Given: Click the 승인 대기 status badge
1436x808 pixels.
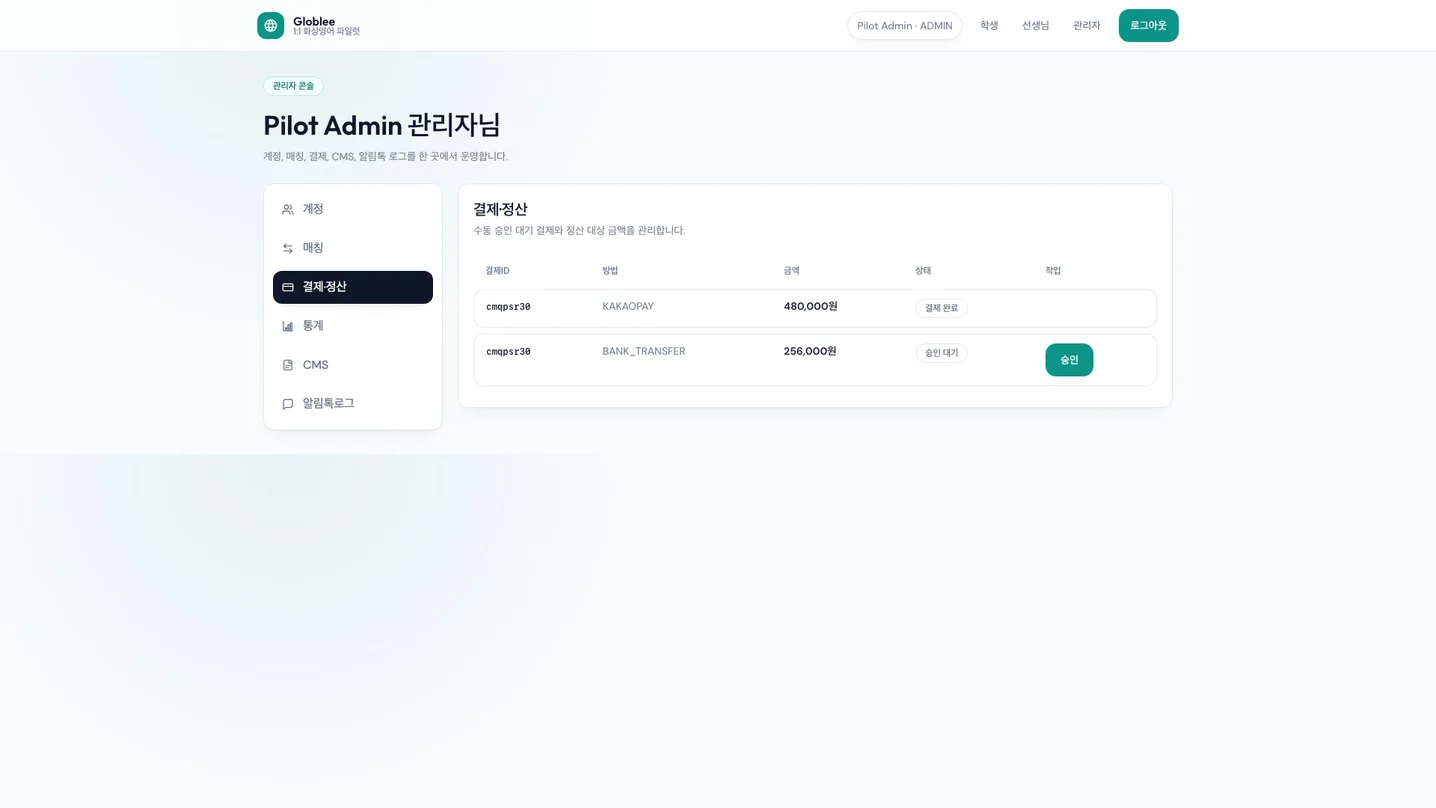Looking at the screenshot, I should click(x=941, y=353).
